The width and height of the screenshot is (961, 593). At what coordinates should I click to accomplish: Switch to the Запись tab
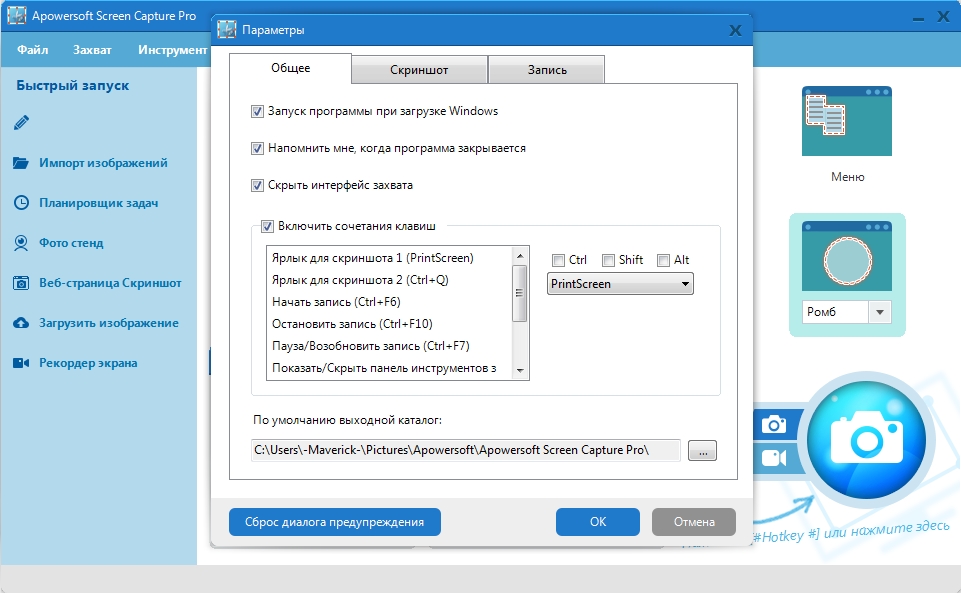tap(547, 70)
